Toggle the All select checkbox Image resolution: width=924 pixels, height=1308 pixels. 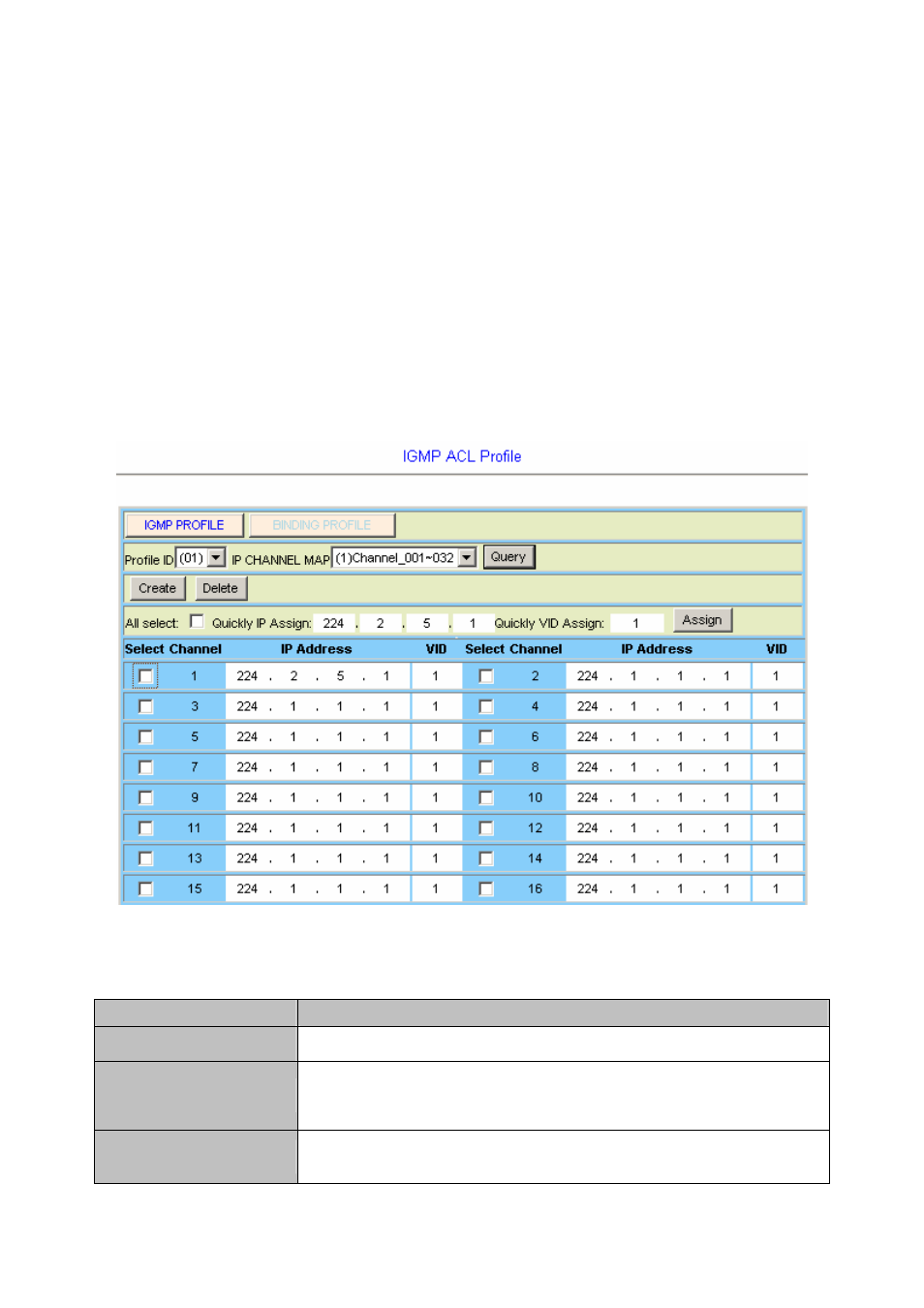(x=197, y=621)
